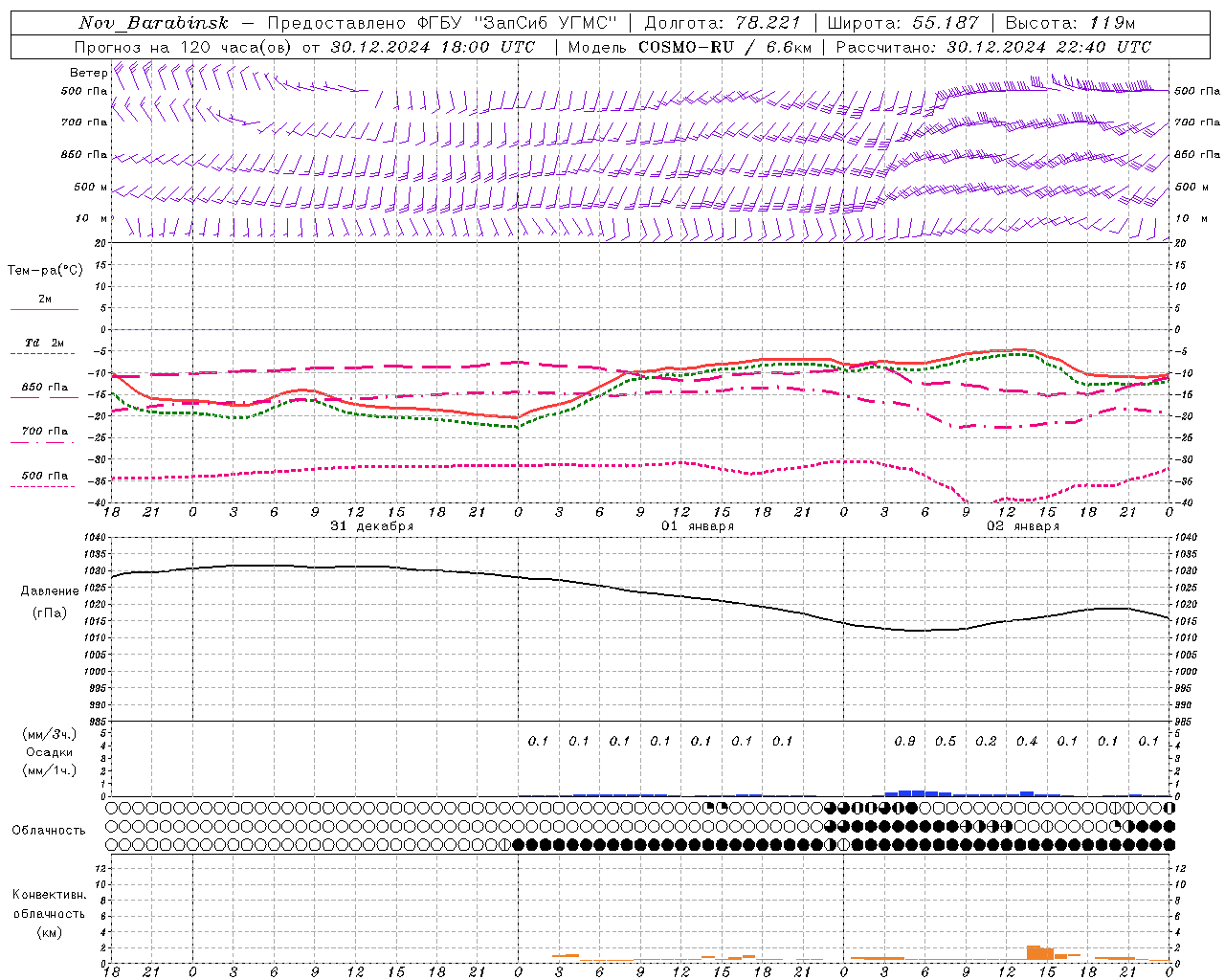
Task: Click 'Рассчитано: 30.12.2024 22:40 UTC' text
Action: (993, 47)
